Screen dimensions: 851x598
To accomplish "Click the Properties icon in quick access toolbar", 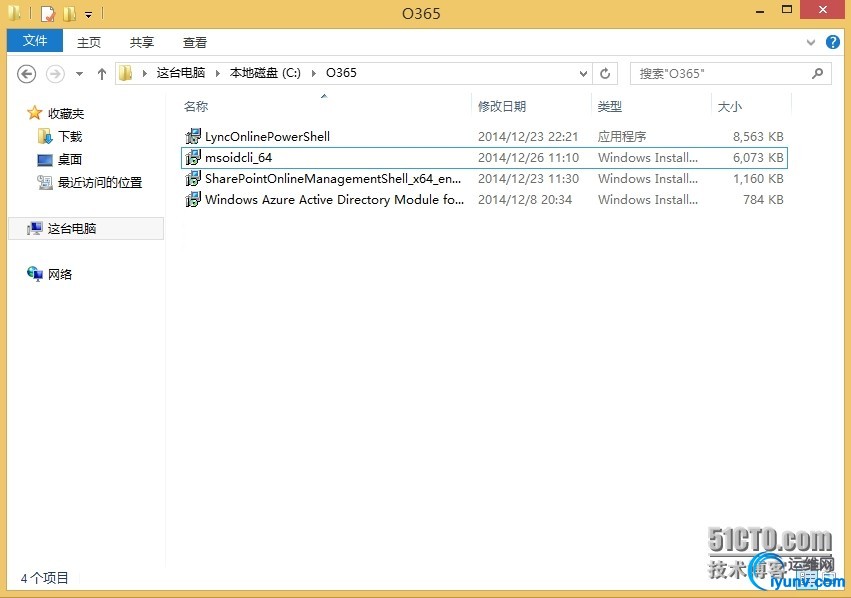I will click(48, 13).
